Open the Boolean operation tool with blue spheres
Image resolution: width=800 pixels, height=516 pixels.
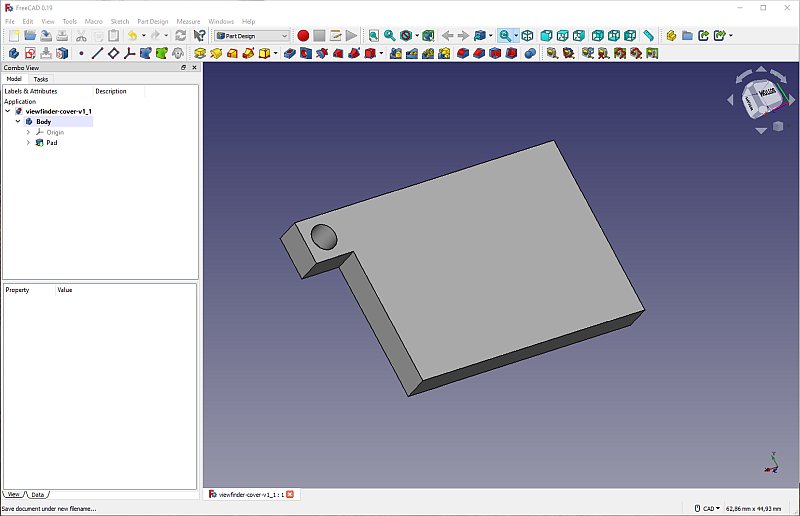(530, 53)
